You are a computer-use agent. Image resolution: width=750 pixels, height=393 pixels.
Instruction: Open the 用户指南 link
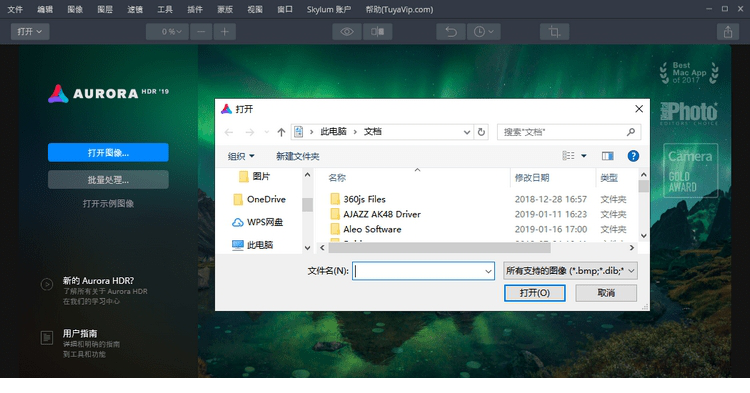pyautogui.click(x=80, y=333)
